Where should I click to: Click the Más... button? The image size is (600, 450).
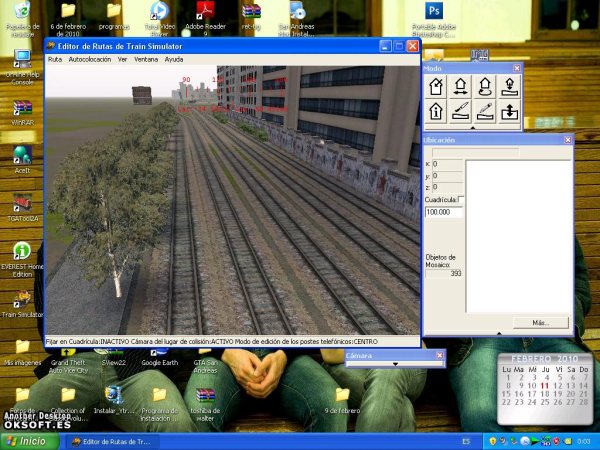pos(541,323)
